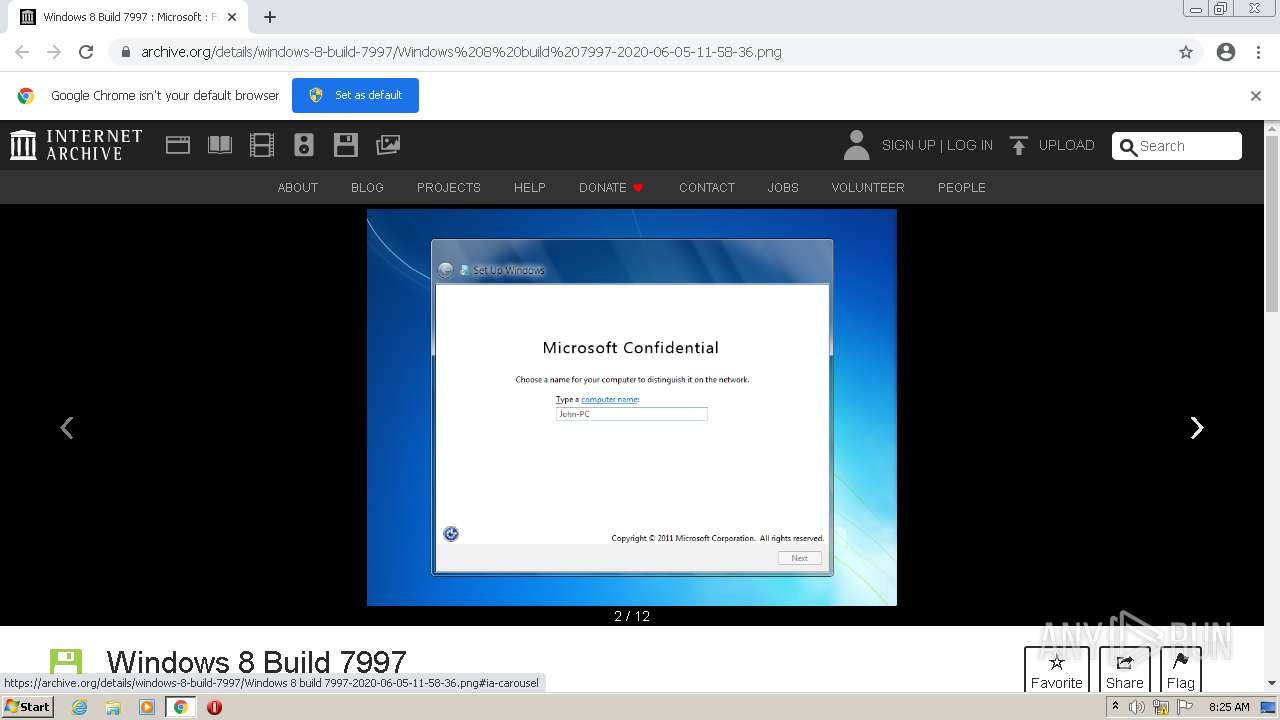Close the Windows 8 Build 7997 tab
Screen dimensions: 1280x720
click(232, 17)
